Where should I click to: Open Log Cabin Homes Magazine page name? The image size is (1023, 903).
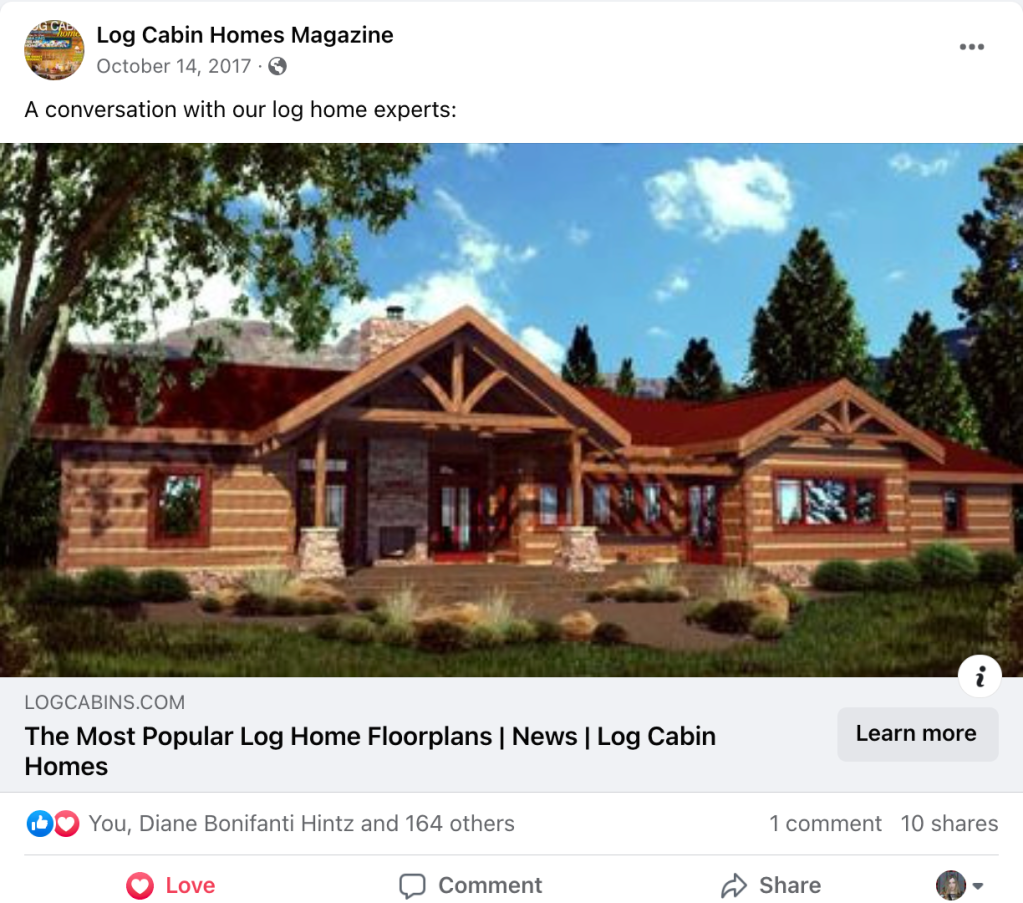[x=245, y=35]
